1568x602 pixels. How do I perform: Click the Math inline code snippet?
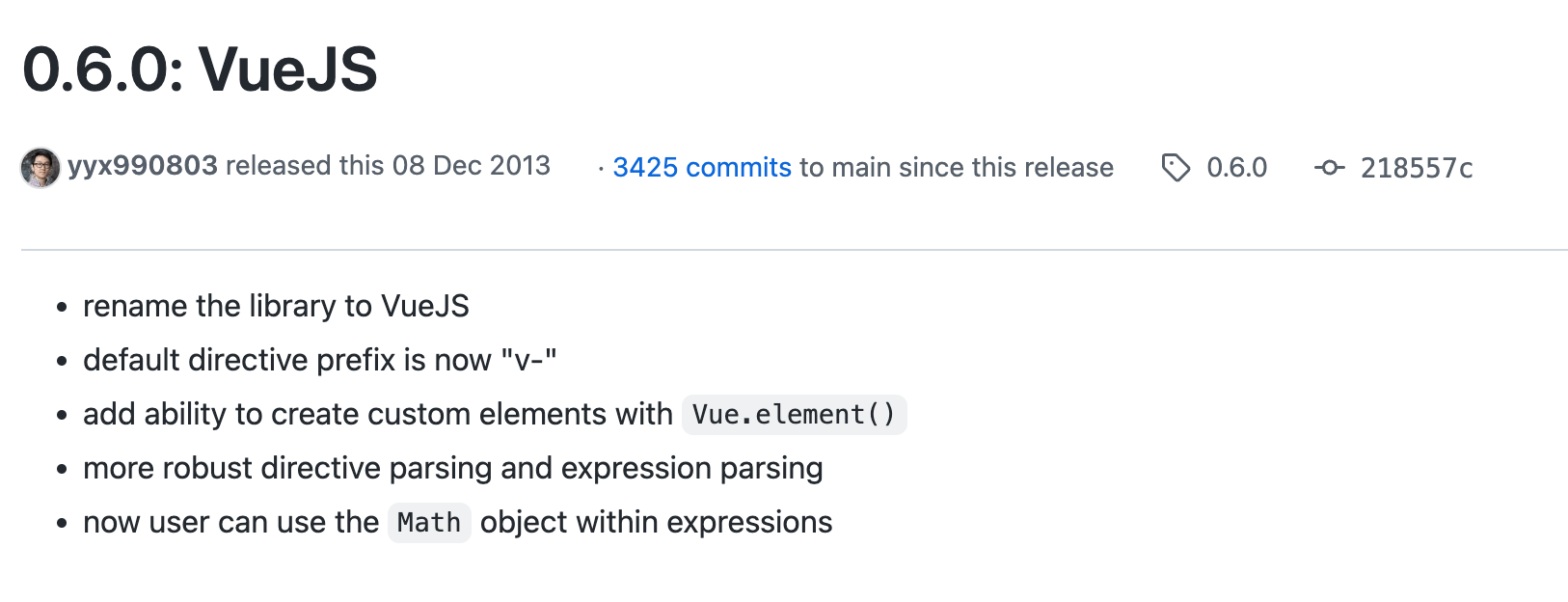(x=429, y=523)
